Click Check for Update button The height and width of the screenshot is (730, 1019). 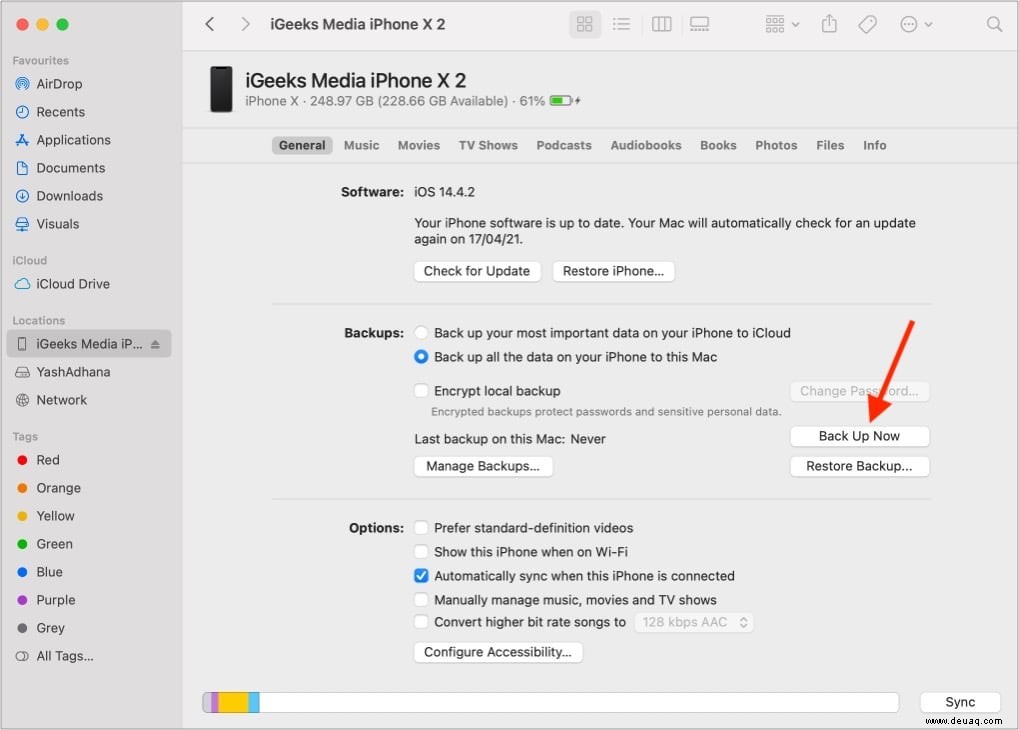click(477, 271)
